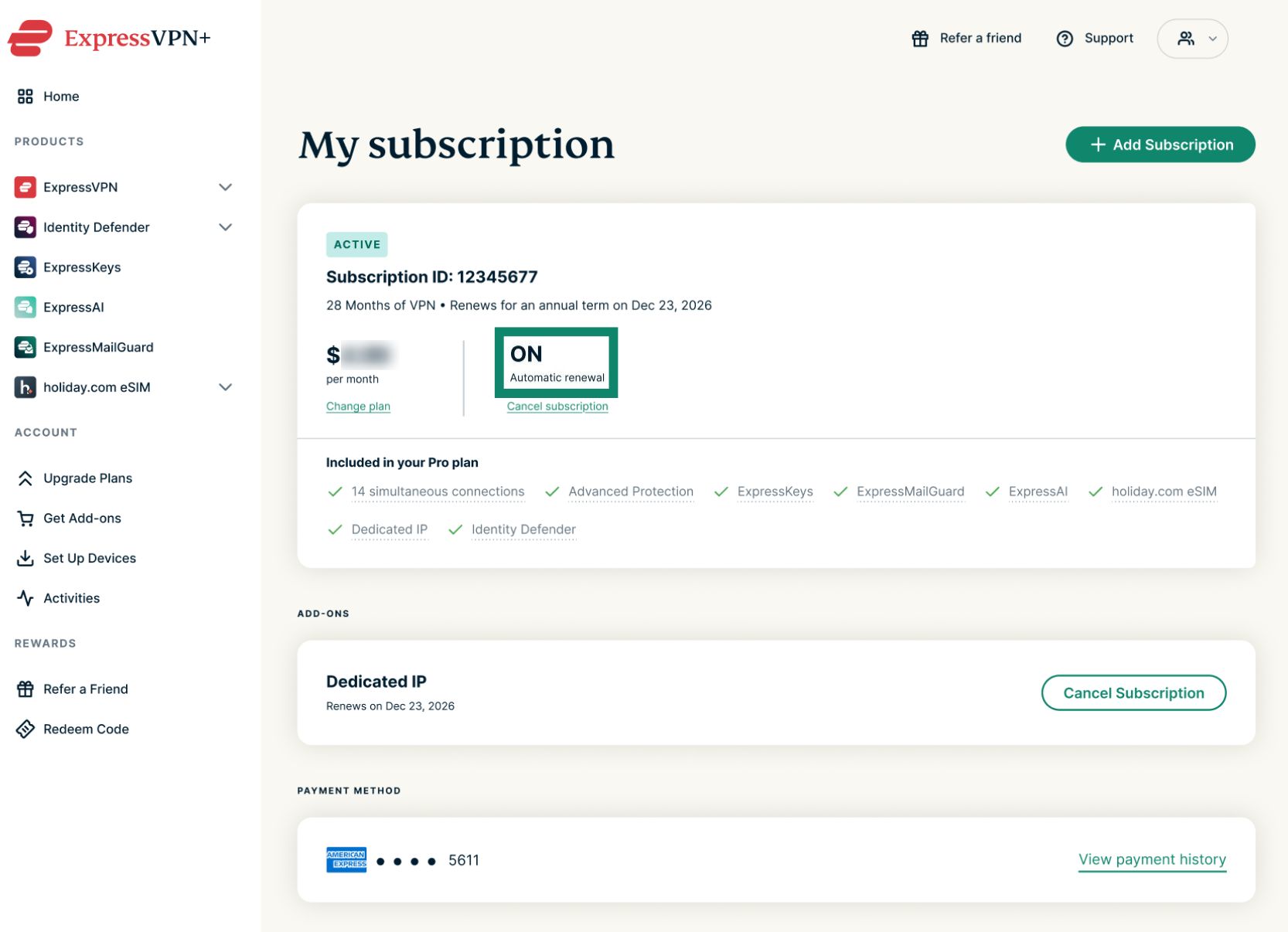Click the Add Subscription button
Viewport: 1288px width, 932px height.
1160,145
